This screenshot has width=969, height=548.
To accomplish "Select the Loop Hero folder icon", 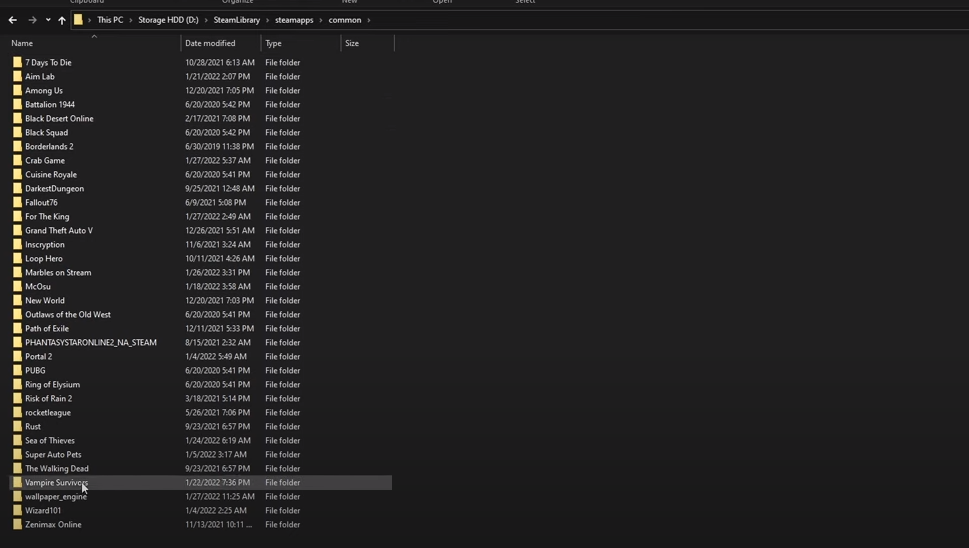I will (17, 258).
